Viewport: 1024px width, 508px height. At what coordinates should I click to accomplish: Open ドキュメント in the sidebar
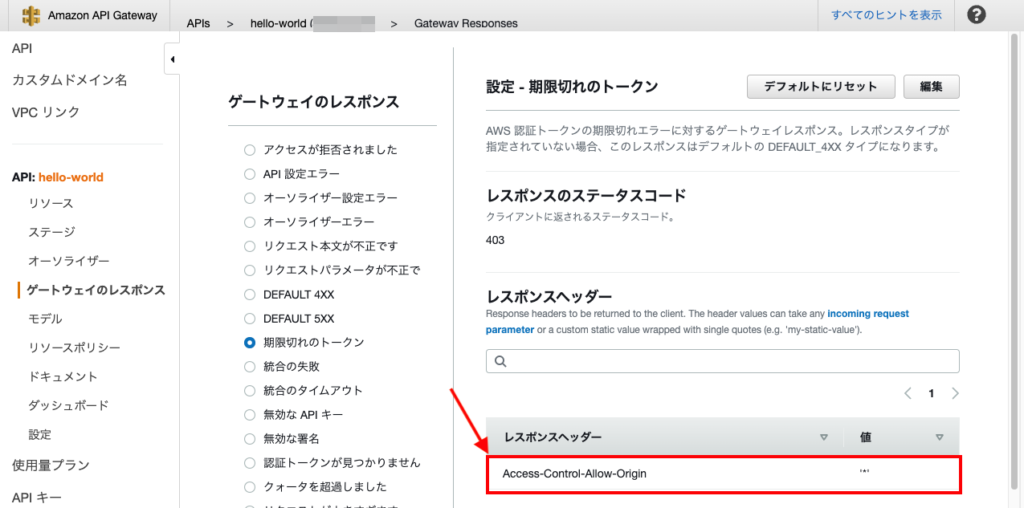63,377
